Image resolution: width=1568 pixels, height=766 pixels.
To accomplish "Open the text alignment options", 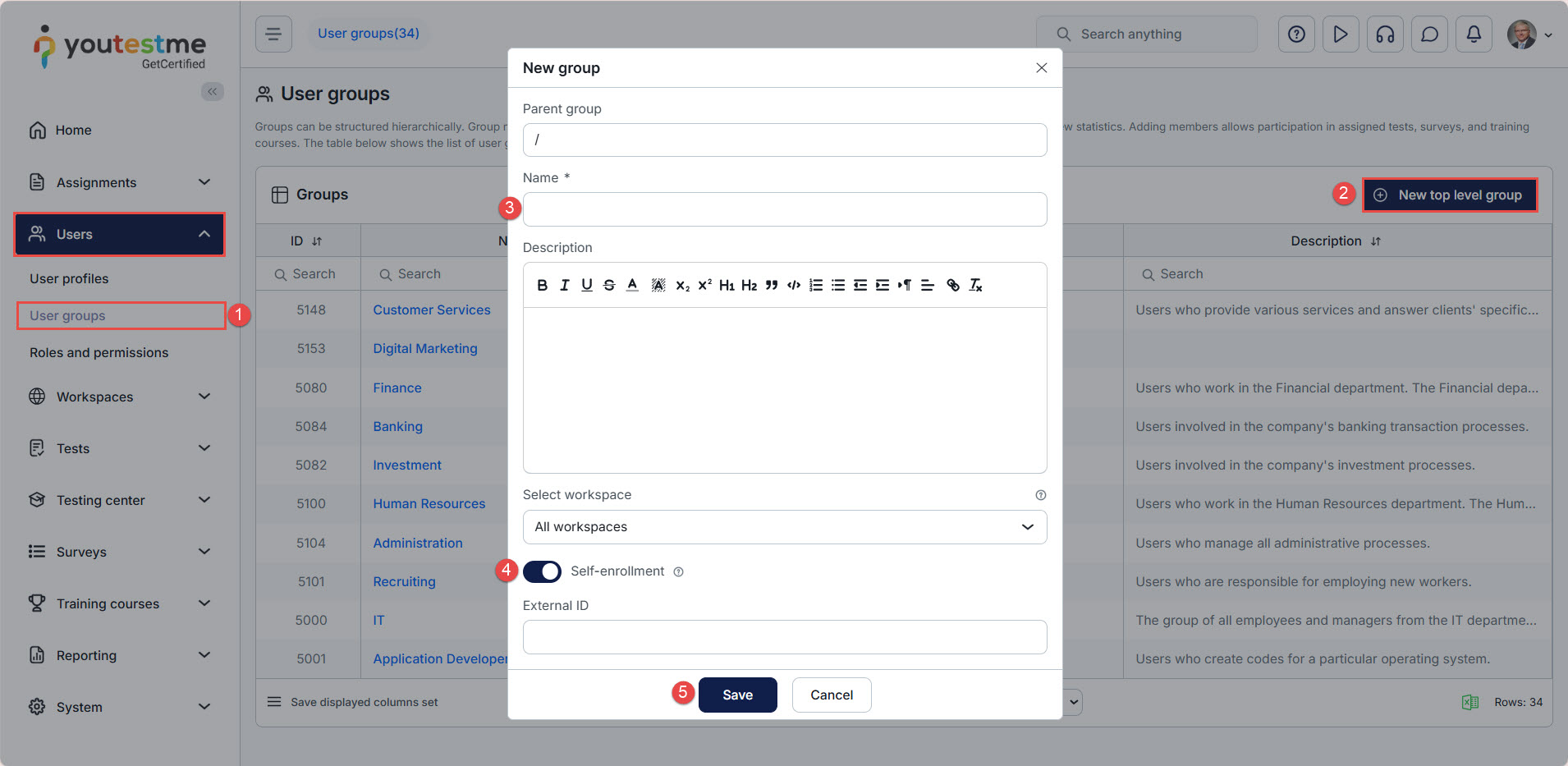I will (x=928, y=285).
